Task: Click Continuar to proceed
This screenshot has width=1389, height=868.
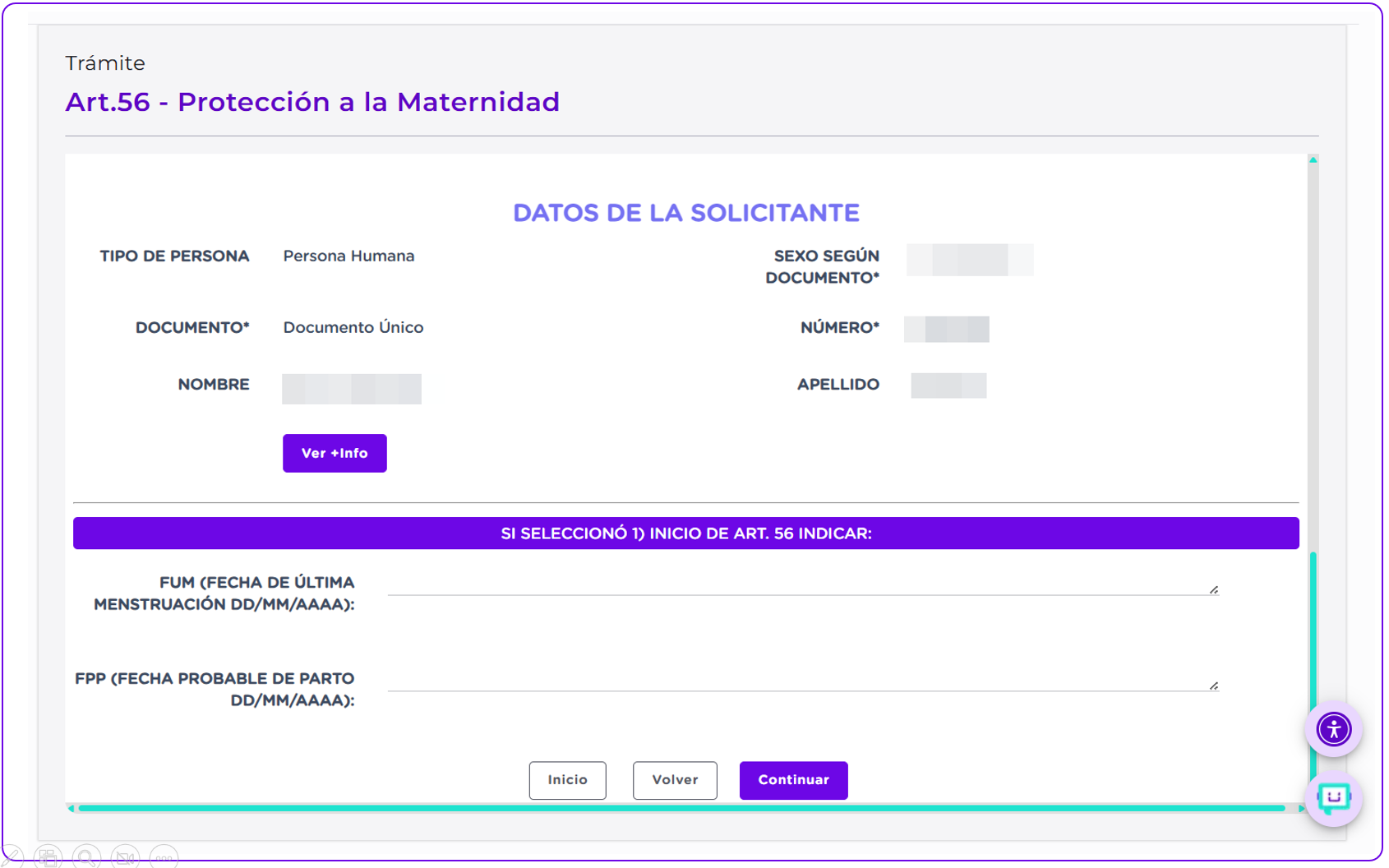Action: tap(792, 780)
